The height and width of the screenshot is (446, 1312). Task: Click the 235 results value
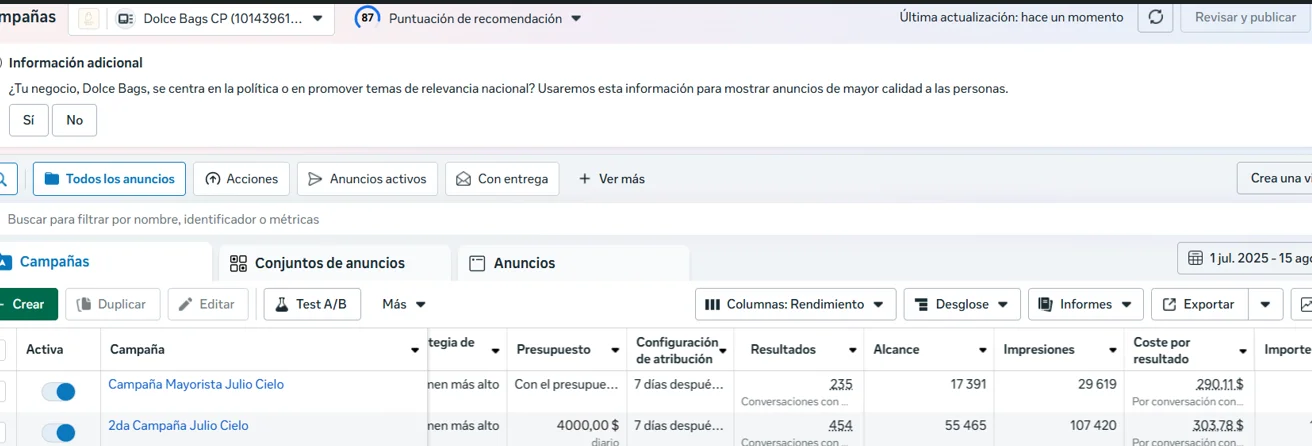pyautogui.click(x=841, y=384)
